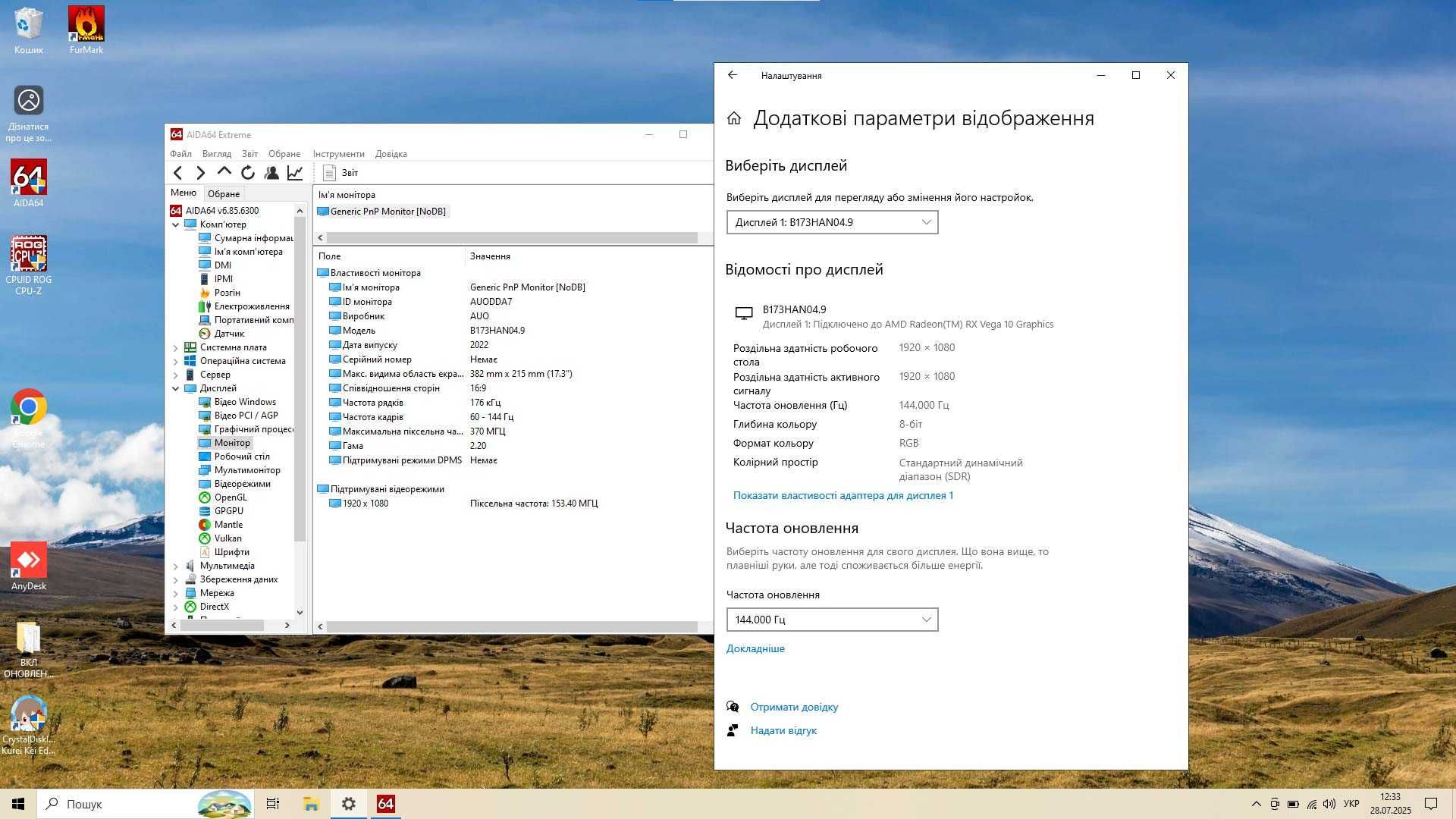The image size is (1456, 819).
Task: Click Надати відгук link
Action: 783,730
